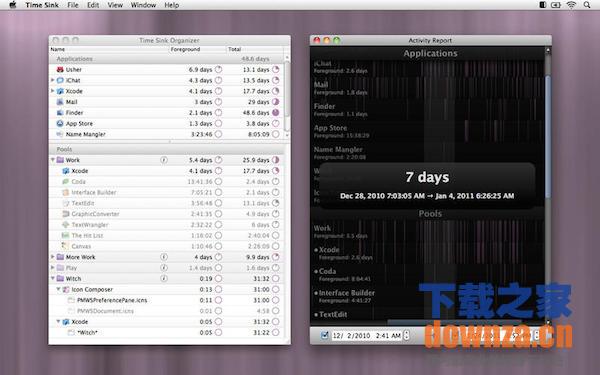The height and width of the screenshot is (375, 600).
Task: Click the Finder total time pie icon
Action: (276, 112)
